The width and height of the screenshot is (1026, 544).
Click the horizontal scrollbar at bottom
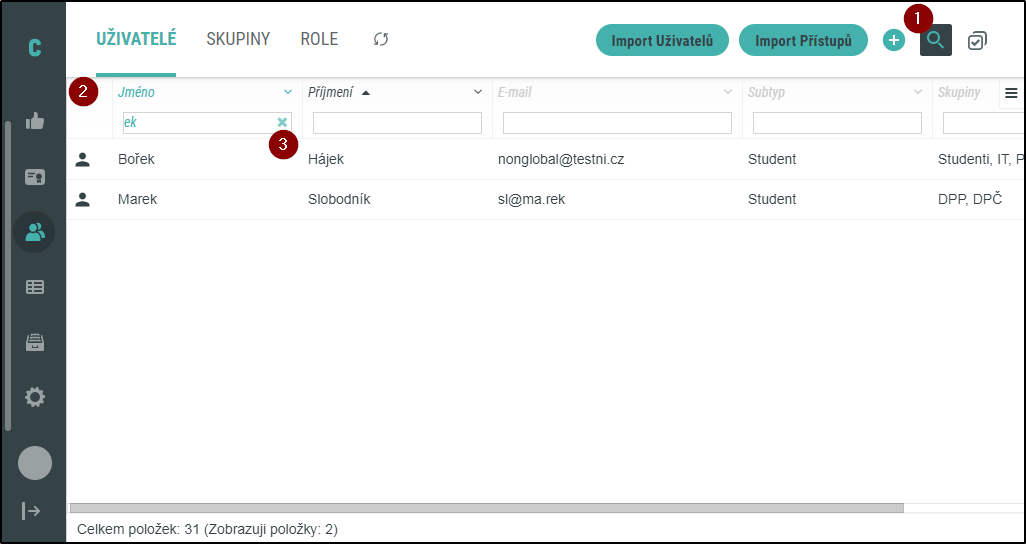click(x=486, y=508)
